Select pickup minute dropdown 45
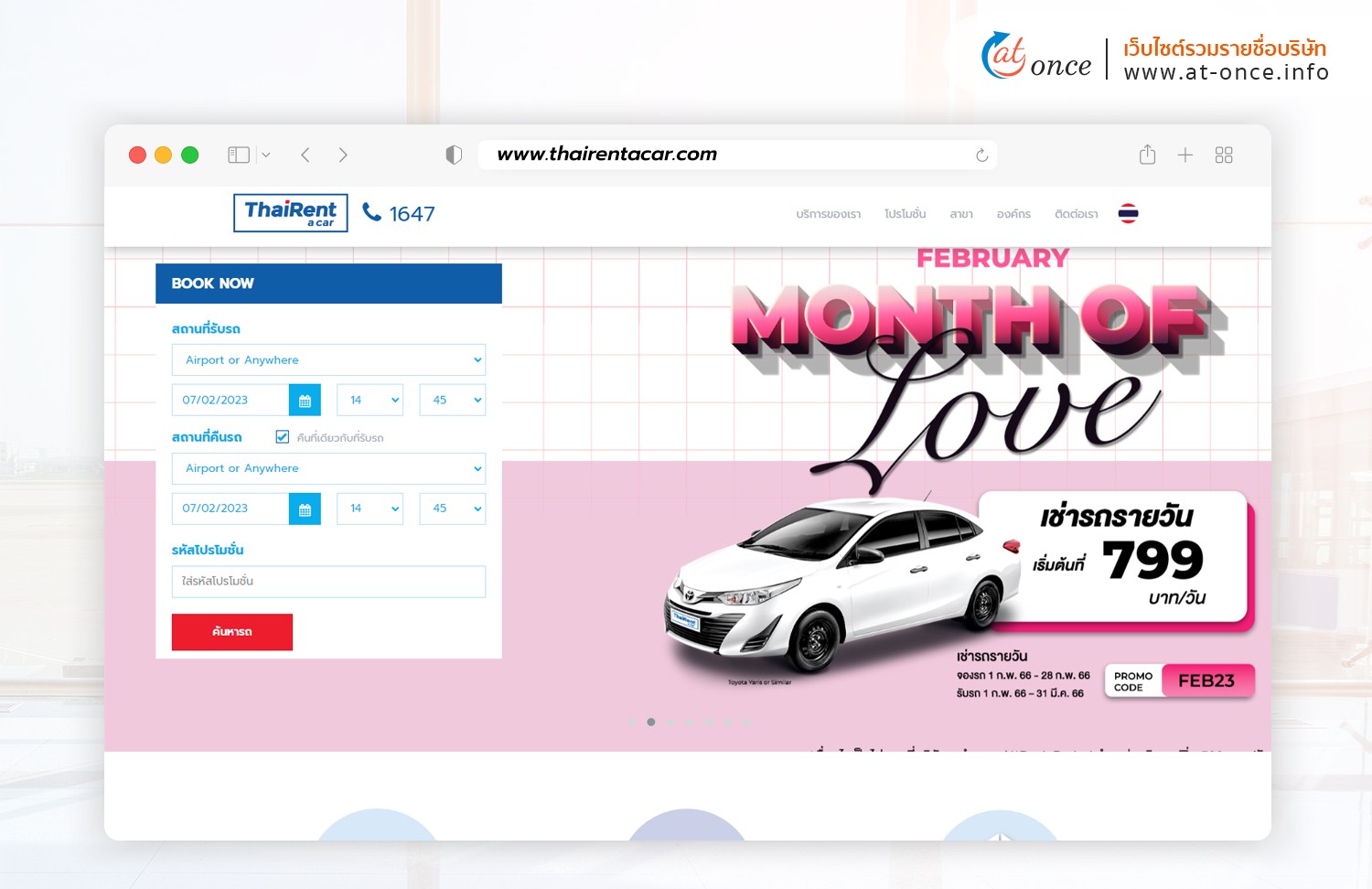The height and width of the screenshot is (889, 1372). pos(453,400)
